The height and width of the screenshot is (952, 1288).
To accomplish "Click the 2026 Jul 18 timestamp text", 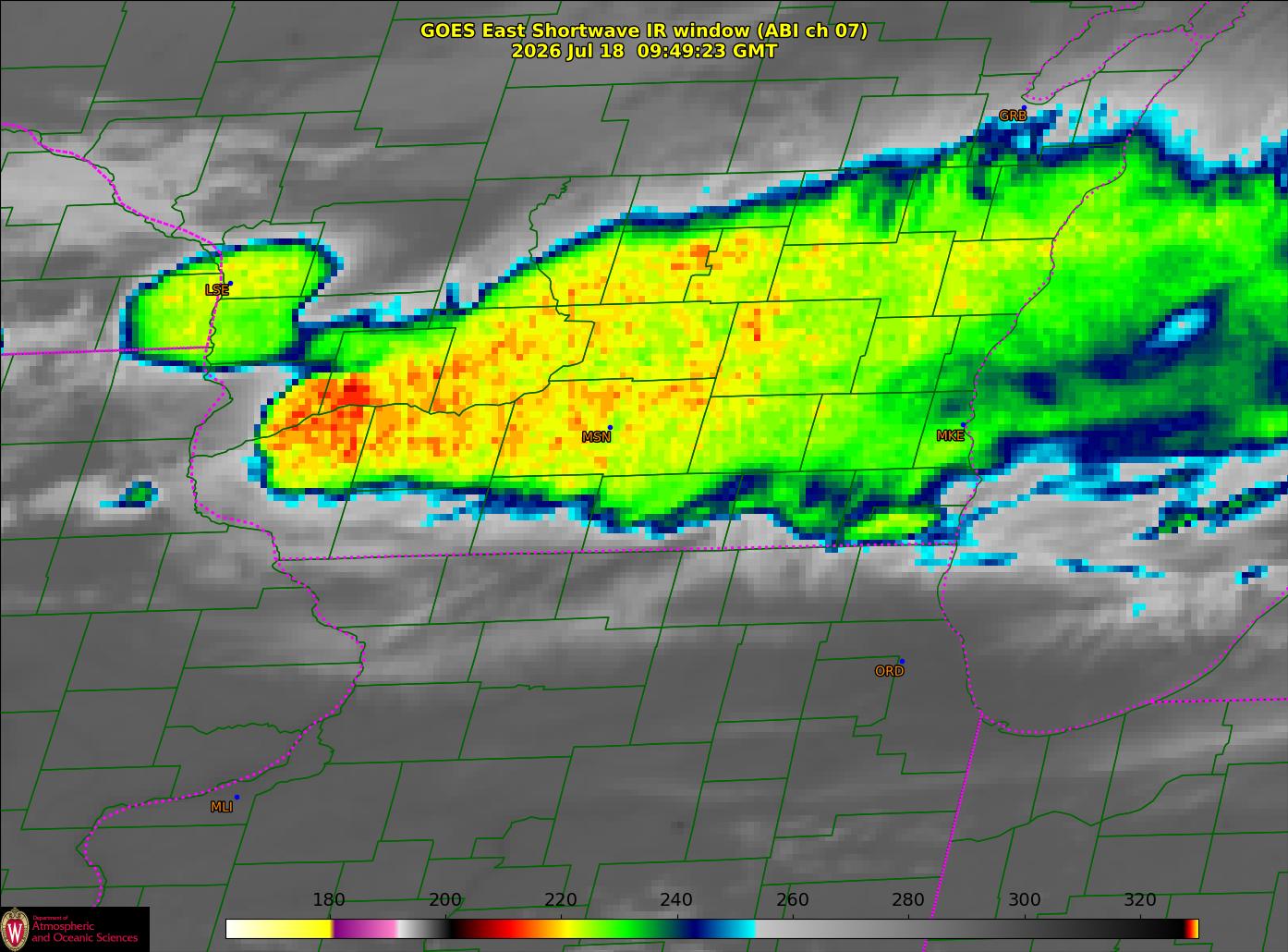I will 644,51.
